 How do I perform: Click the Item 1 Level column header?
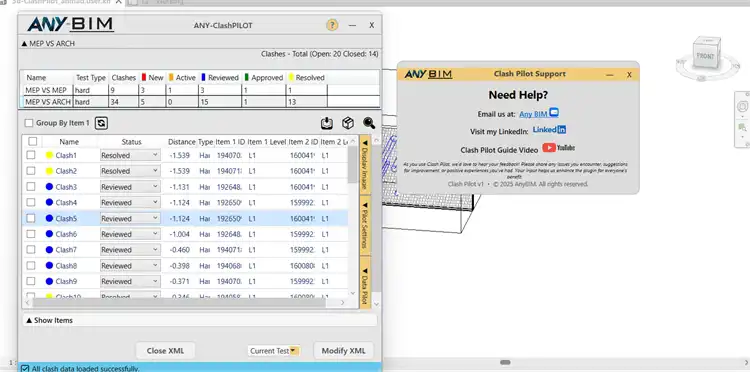pyautogui.click(x=266, y=142)
